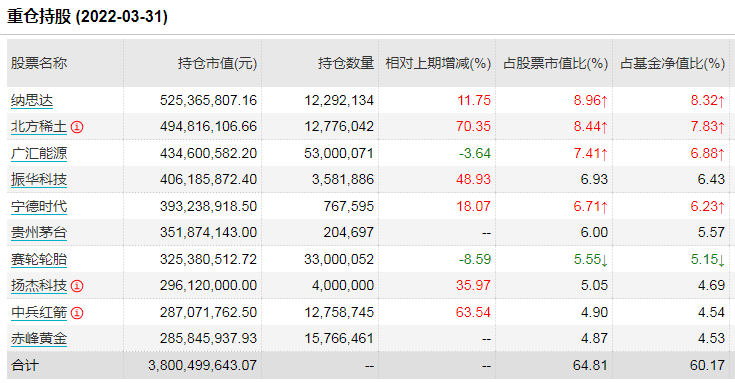This screenshot has height=383, width=735.
Task: Click the 重仓持股 (2022-03-31) heading
Action: coord(88,16)
